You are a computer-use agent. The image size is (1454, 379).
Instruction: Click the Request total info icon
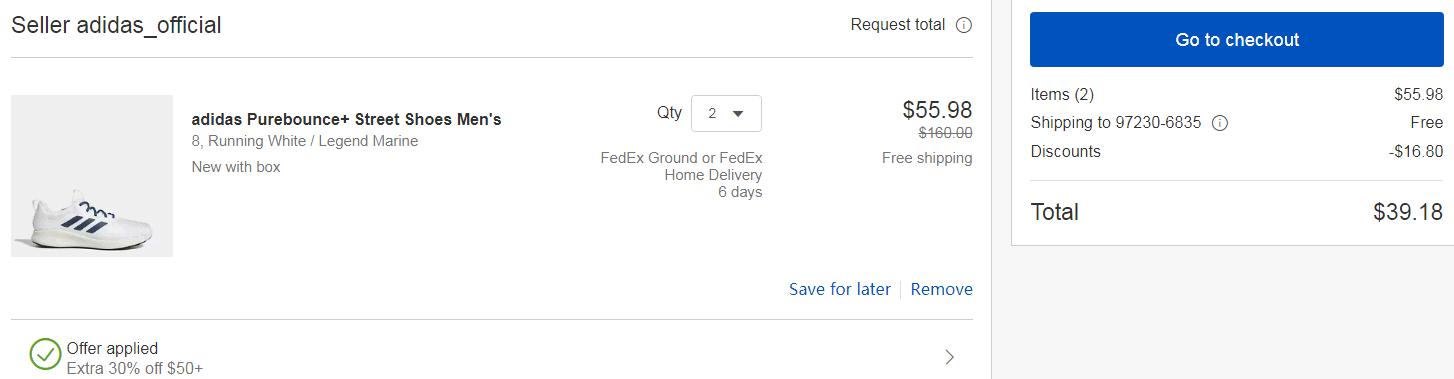(964, 25)
